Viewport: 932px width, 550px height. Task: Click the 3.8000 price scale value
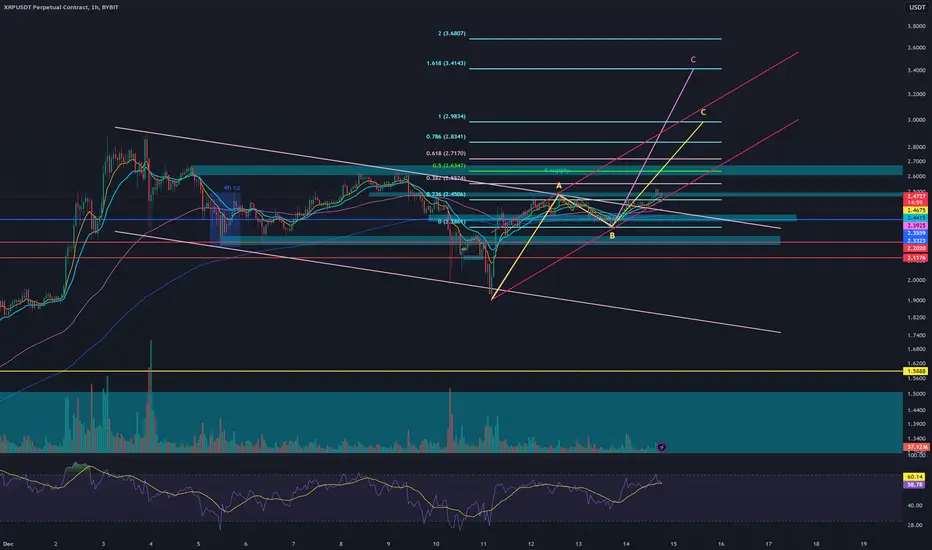click(916, 26)
